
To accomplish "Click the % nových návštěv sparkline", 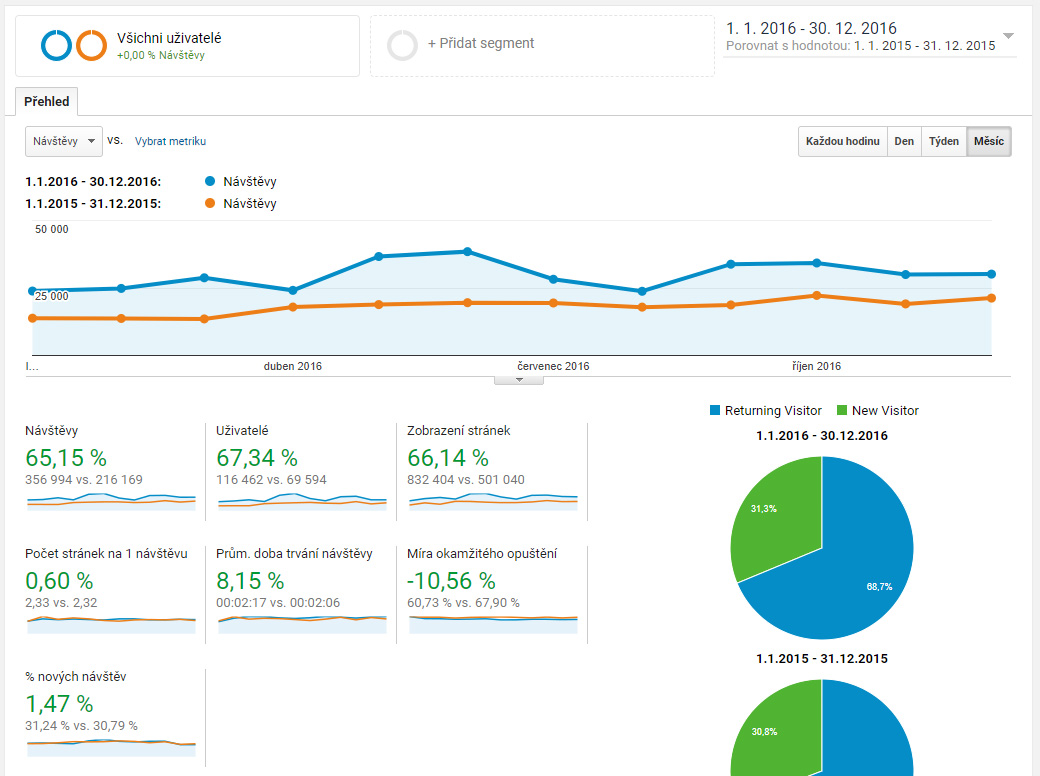I will click(111, 747).
